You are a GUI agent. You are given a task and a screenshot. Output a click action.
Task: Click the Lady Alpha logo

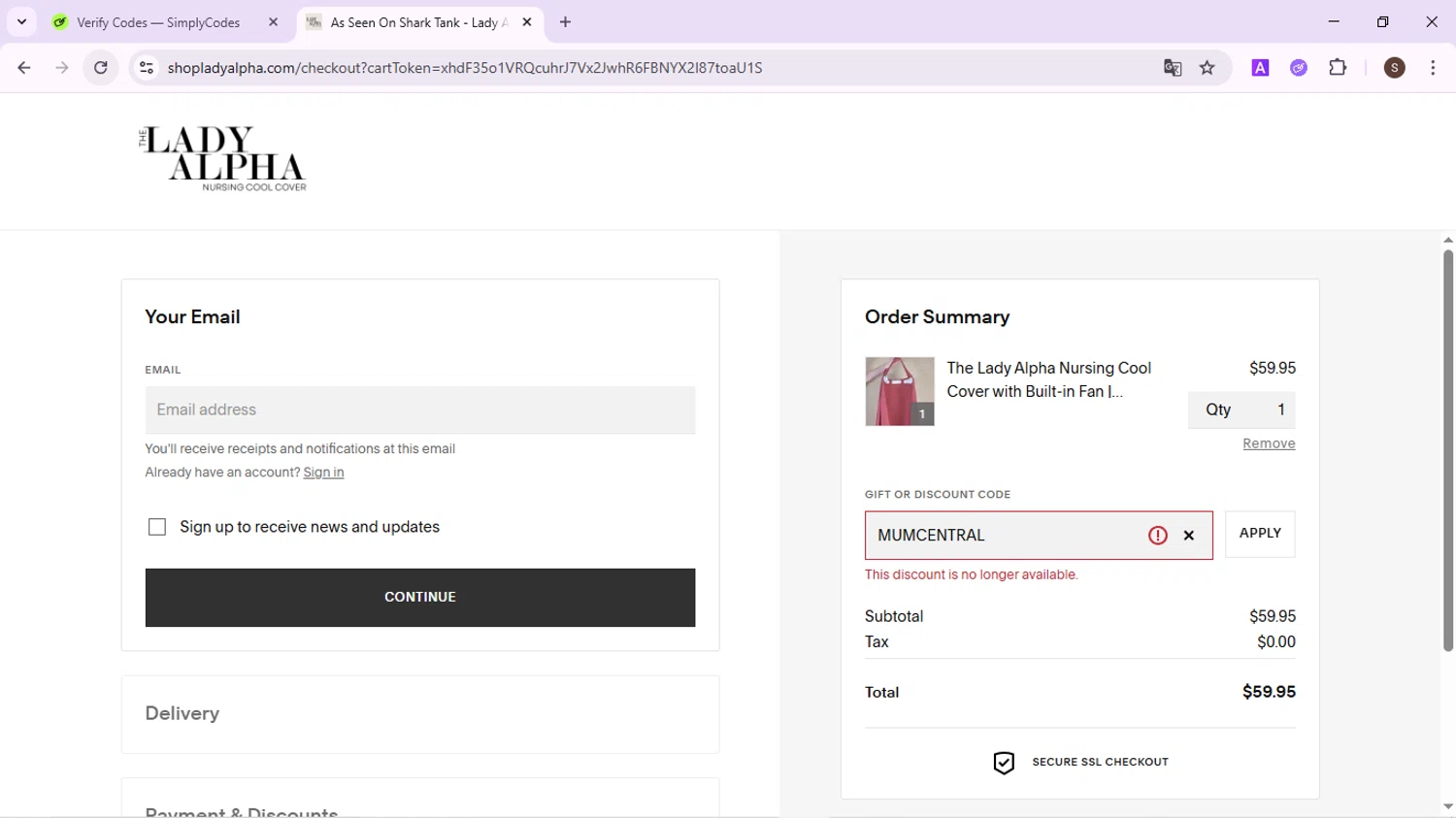pyautogui.click(x=222, y=159)
